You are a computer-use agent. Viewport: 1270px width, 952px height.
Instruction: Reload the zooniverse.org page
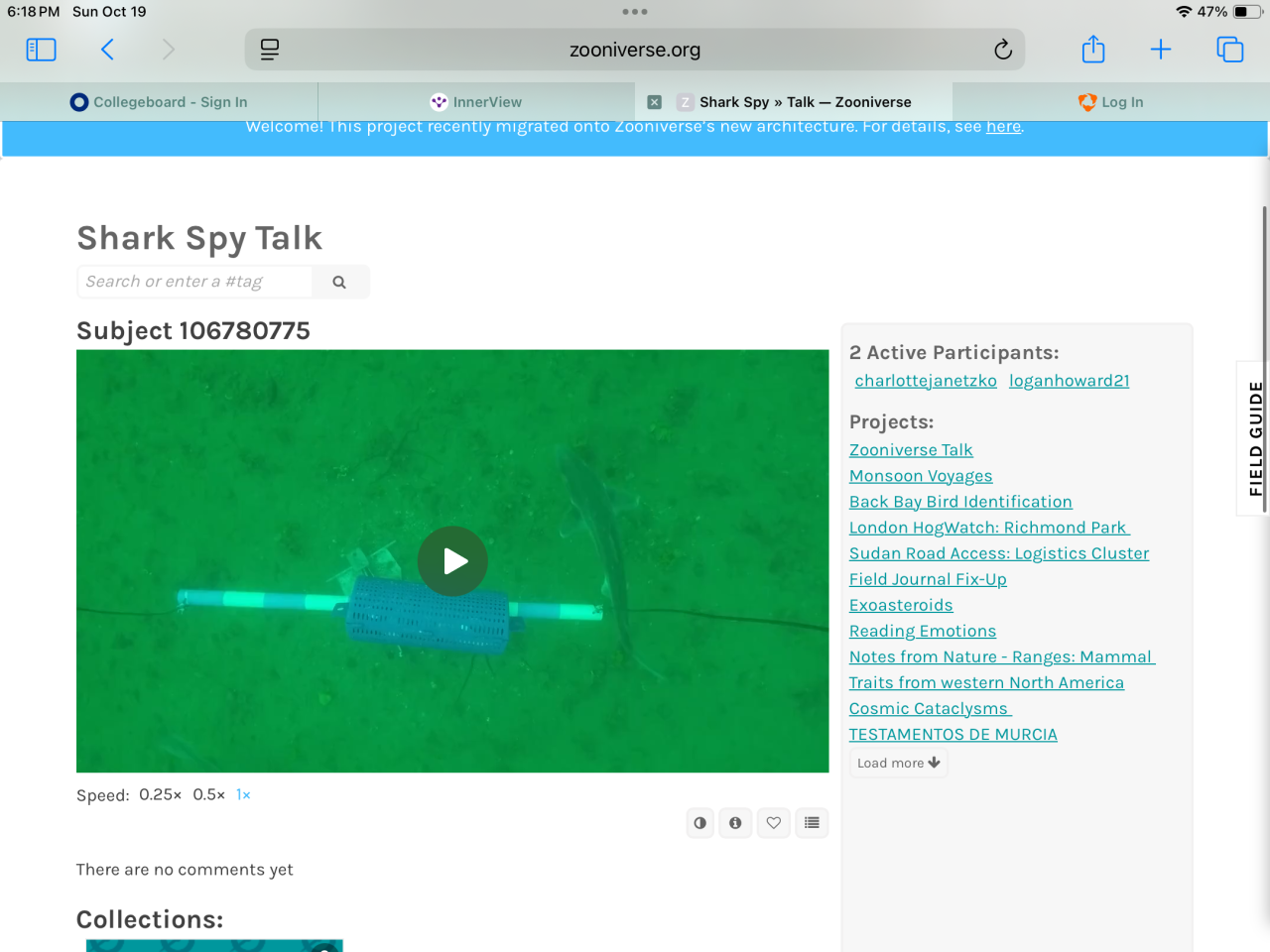tap(1003, 50)
